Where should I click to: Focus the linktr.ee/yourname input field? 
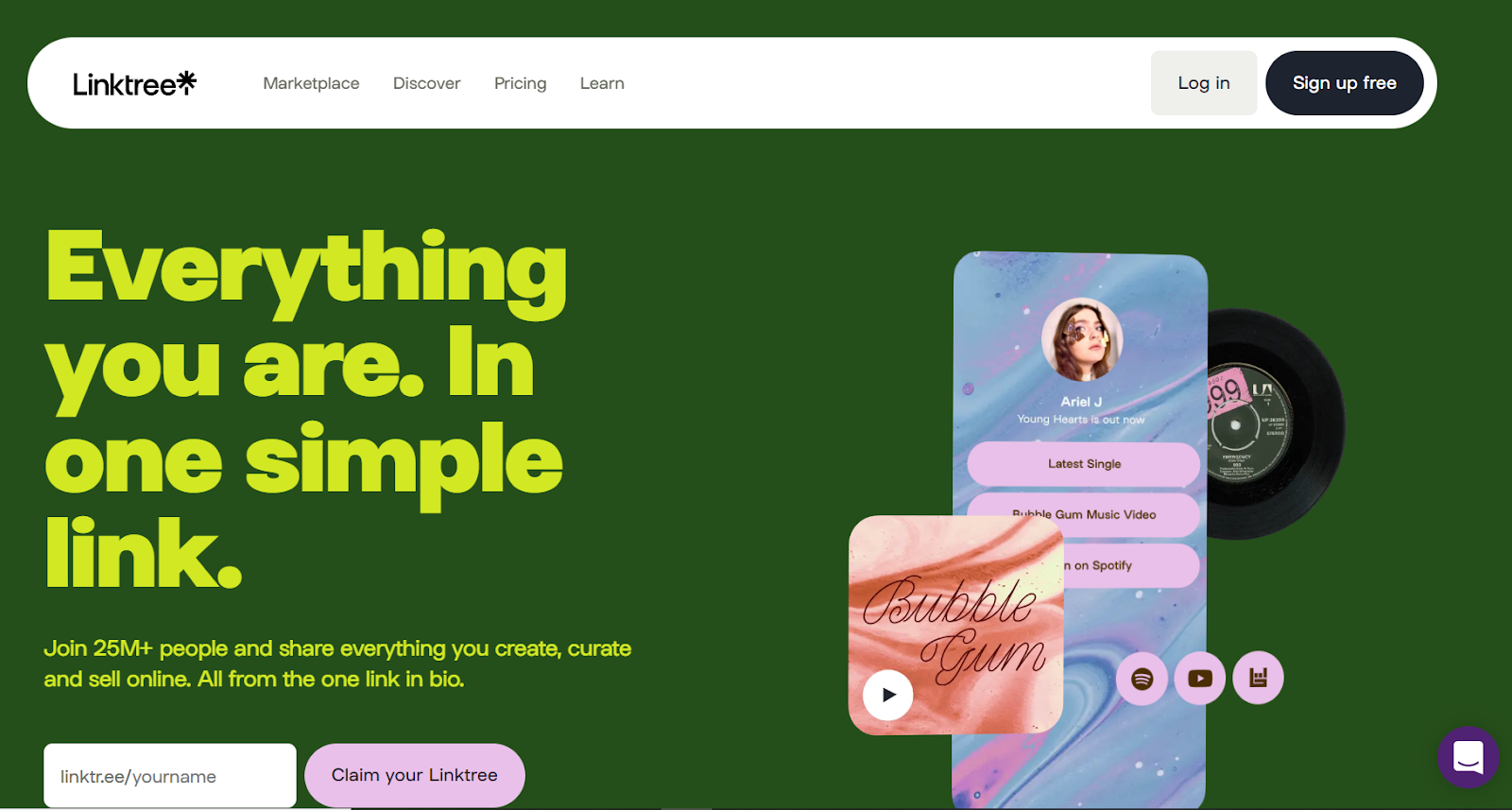coord(170,776)
